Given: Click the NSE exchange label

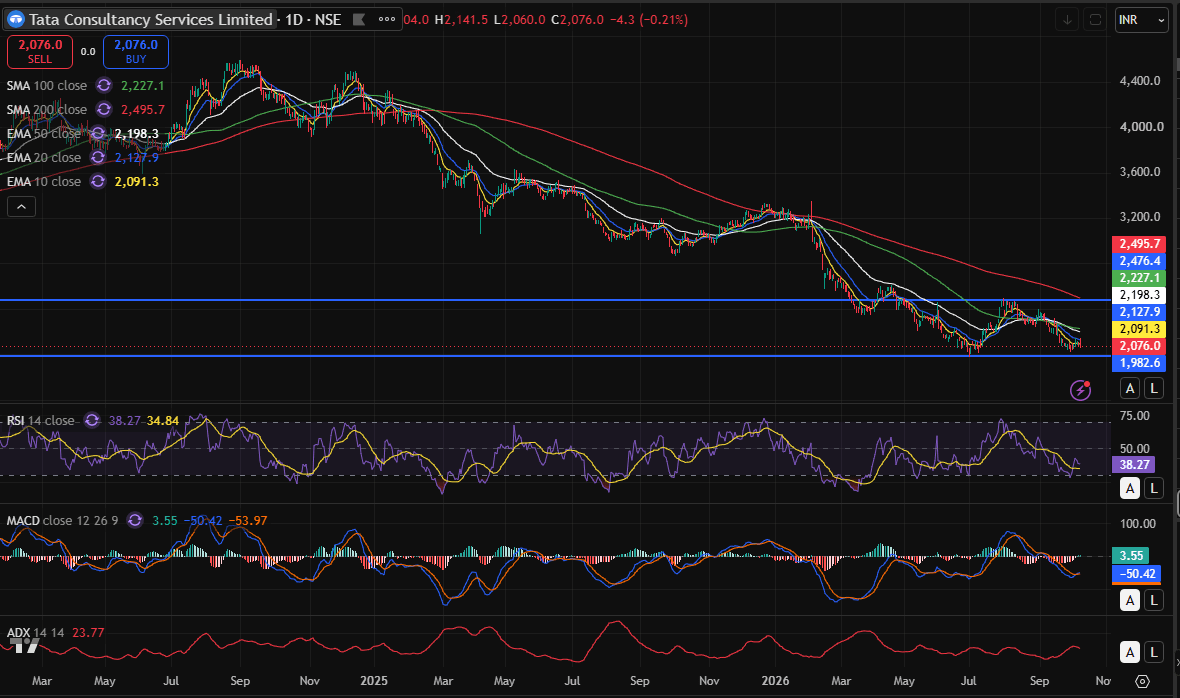Looking at the screenshot, I should coord(328,20).
